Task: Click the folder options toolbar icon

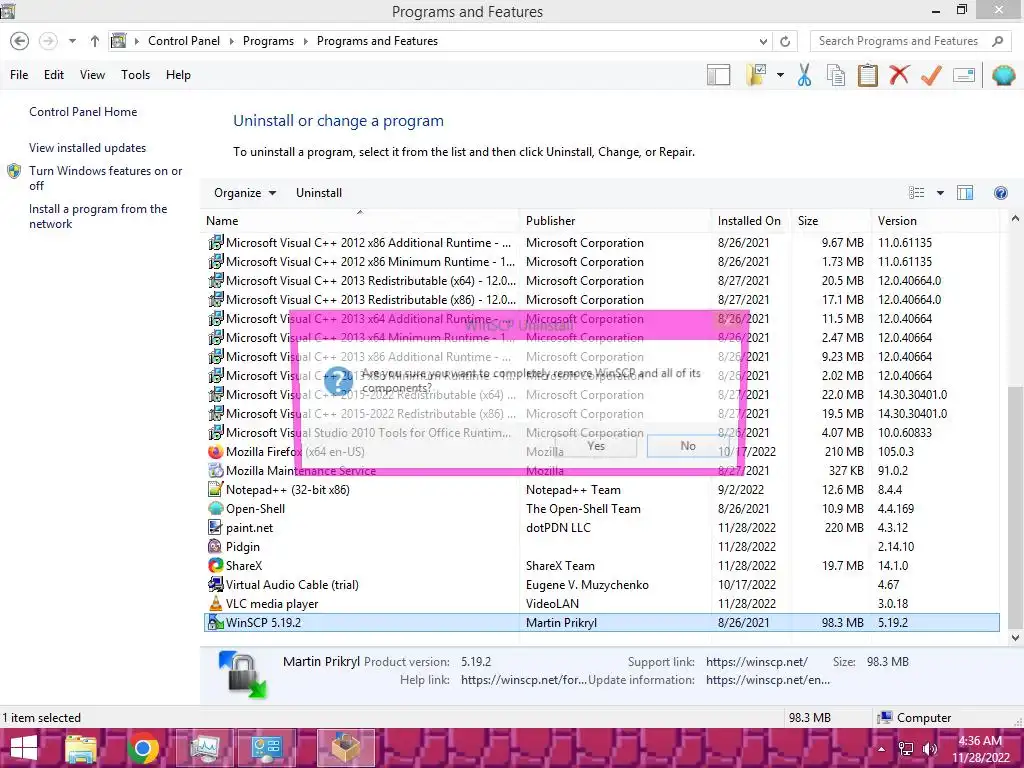Action: (x=756, y=75)
